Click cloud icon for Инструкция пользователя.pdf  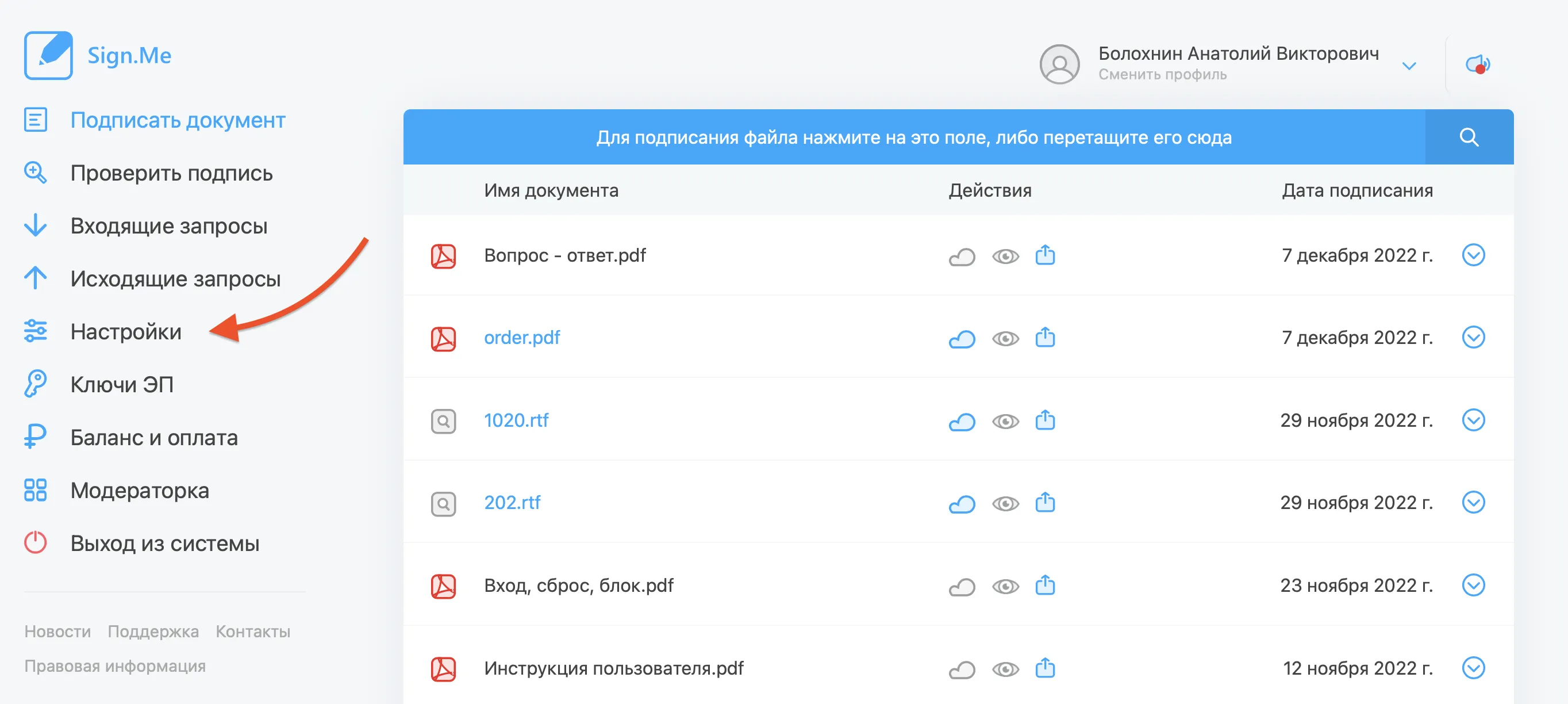pyautogui.click(x=962, y=669)
